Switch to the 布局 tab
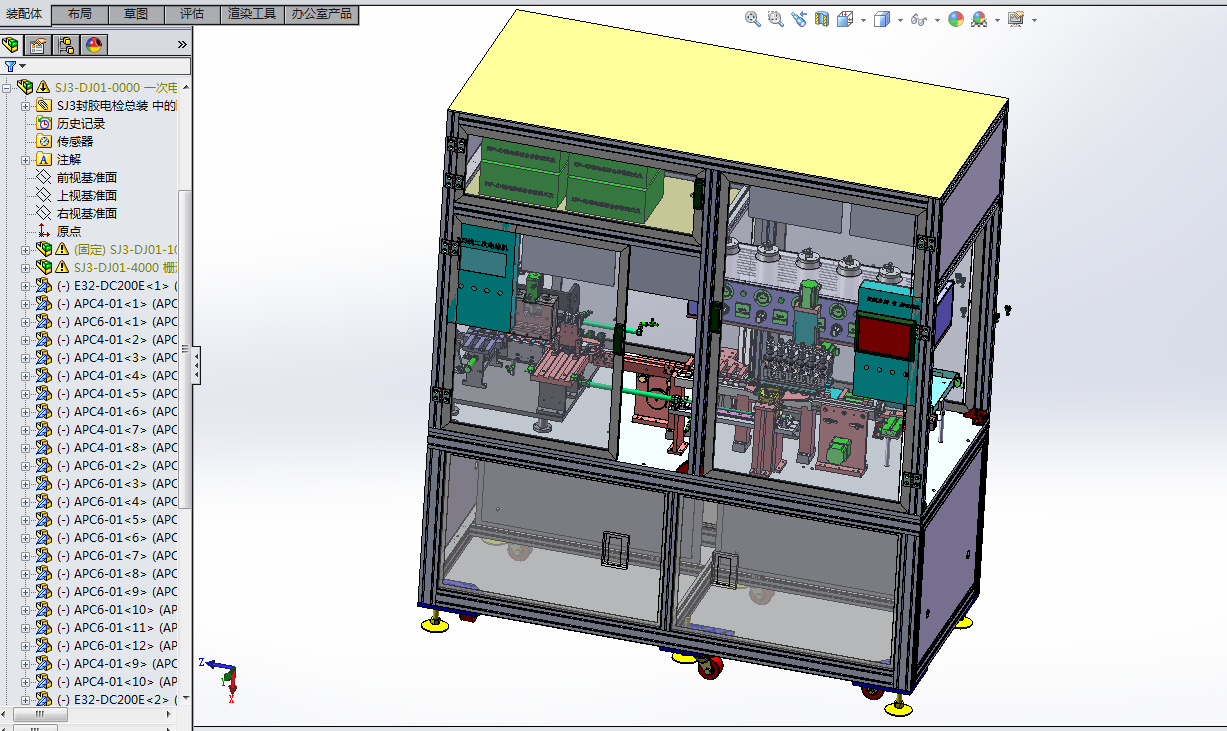The image size is (1227, 731). pos(82,14)
